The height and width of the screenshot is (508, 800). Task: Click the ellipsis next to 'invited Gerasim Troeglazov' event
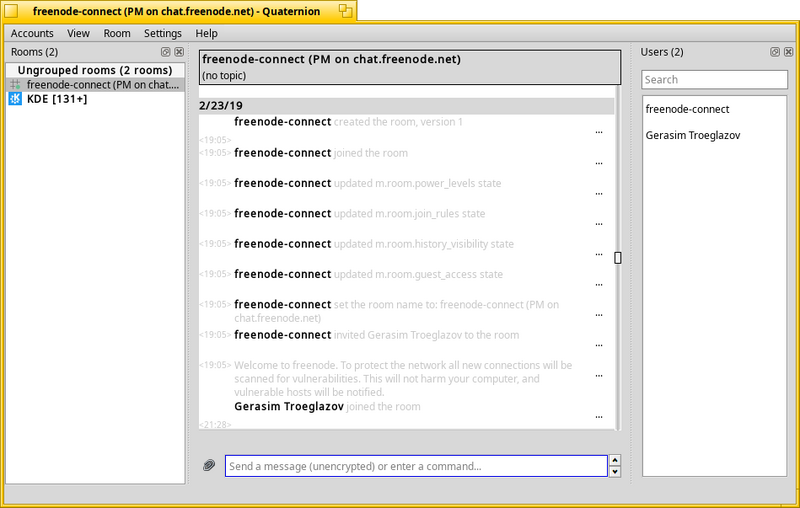point(599,345)
